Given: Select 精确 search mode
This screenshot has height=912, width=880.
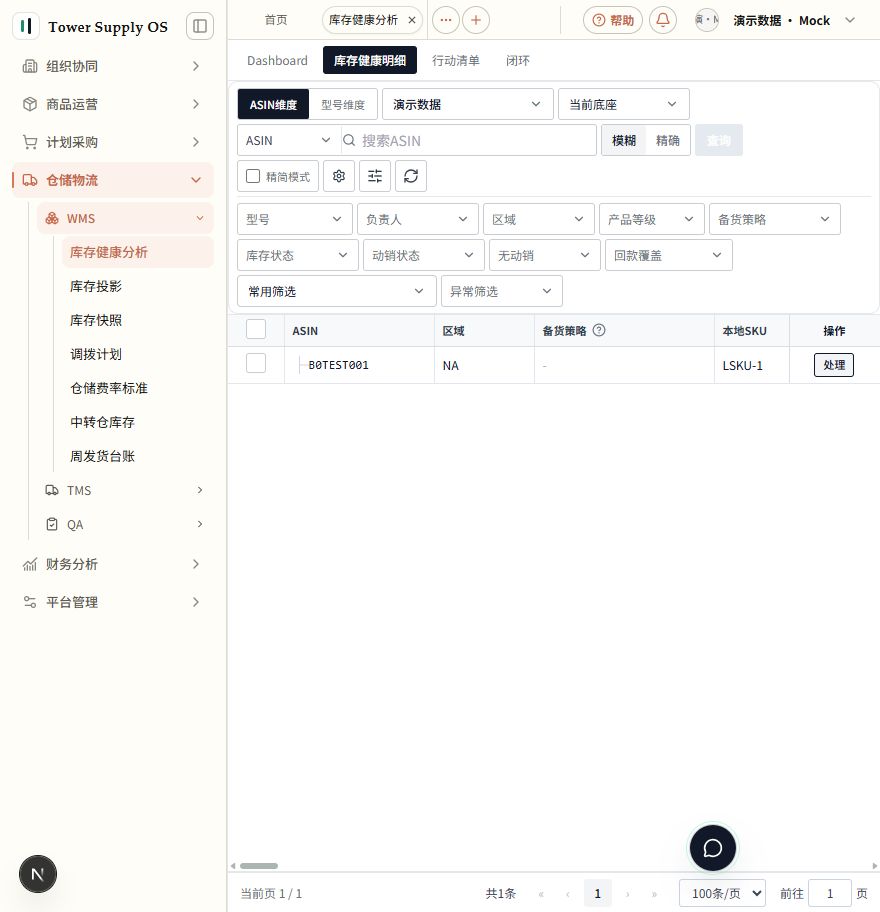Looking at the screenshot, I should click(x=668, y=140).
